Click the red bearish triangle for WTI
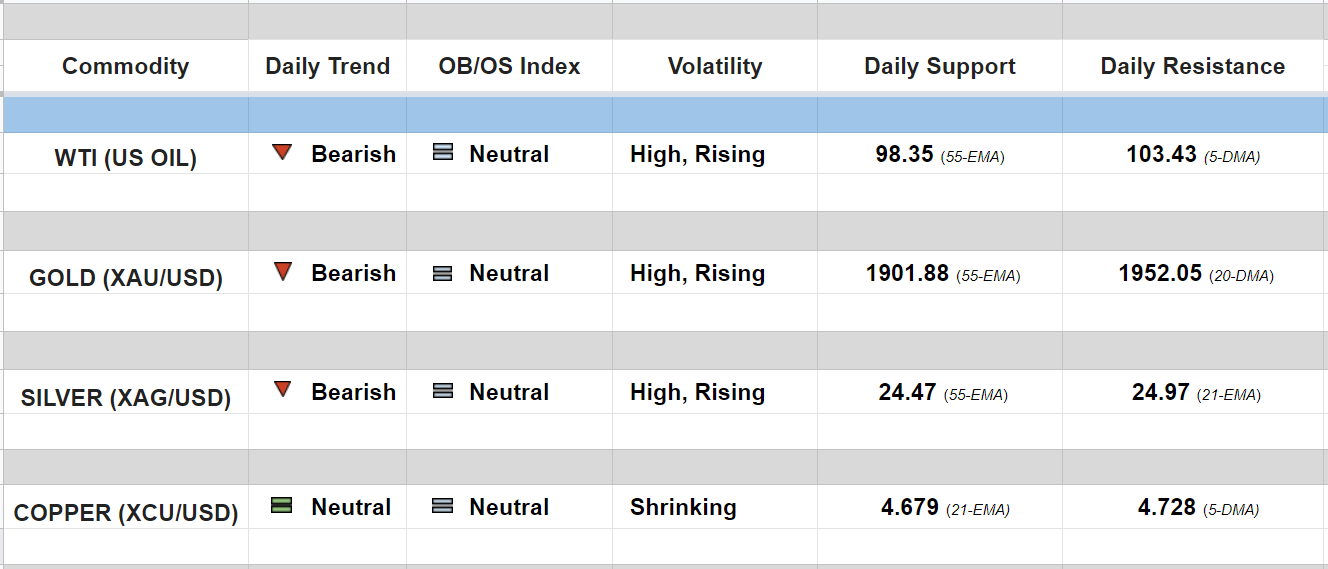The width and height of the screenshot is (1328, 569). pos(282,153)
